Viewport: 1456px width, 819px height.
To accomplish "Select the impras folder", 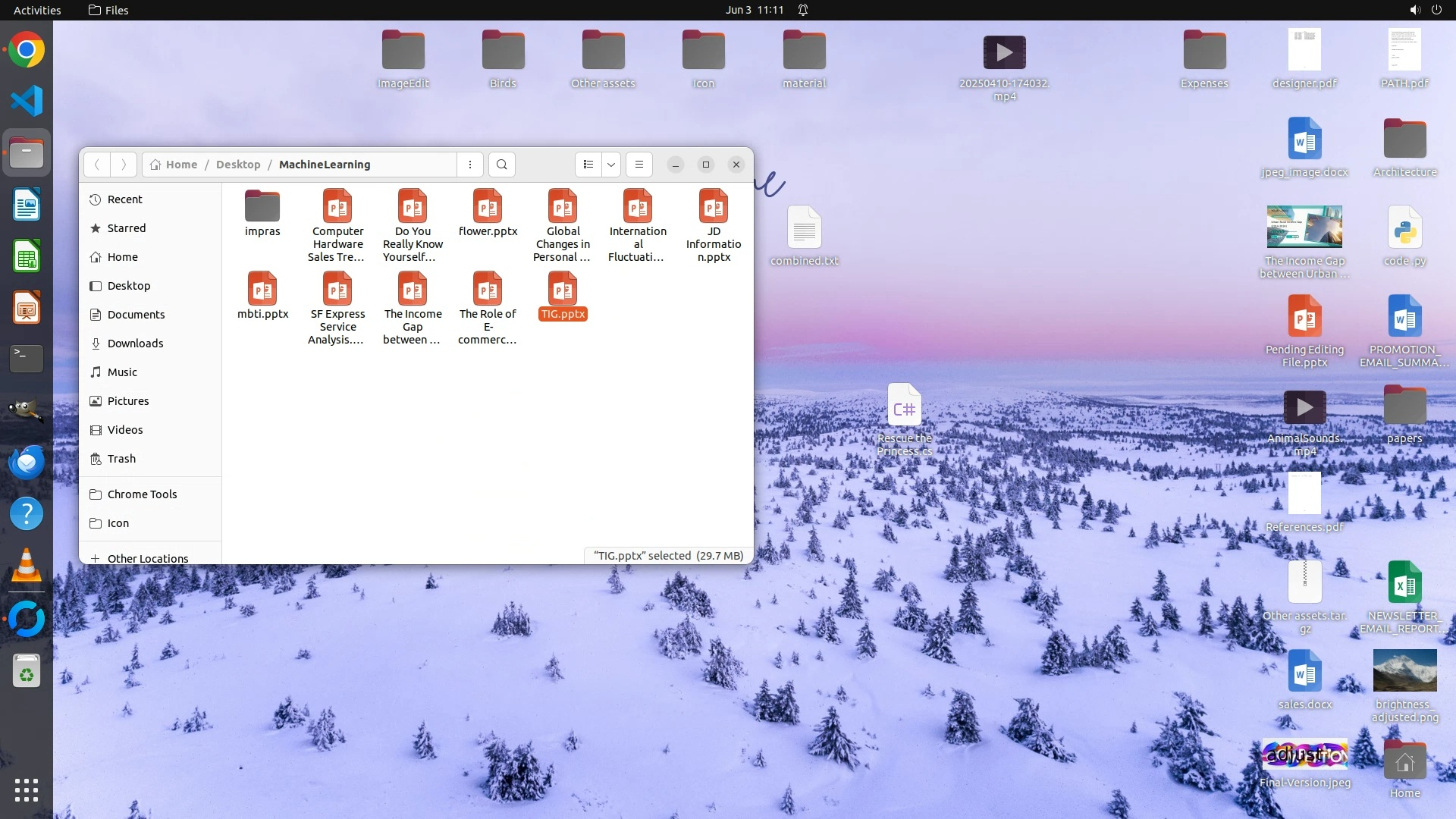I will tap(262, 213).
